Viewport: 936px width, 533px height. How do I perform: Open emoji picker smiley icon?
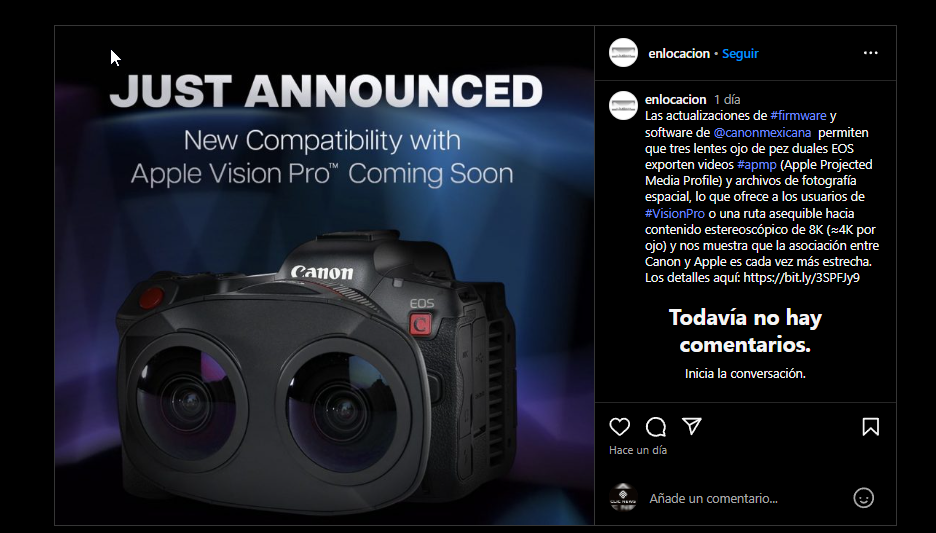coord(863,498)
